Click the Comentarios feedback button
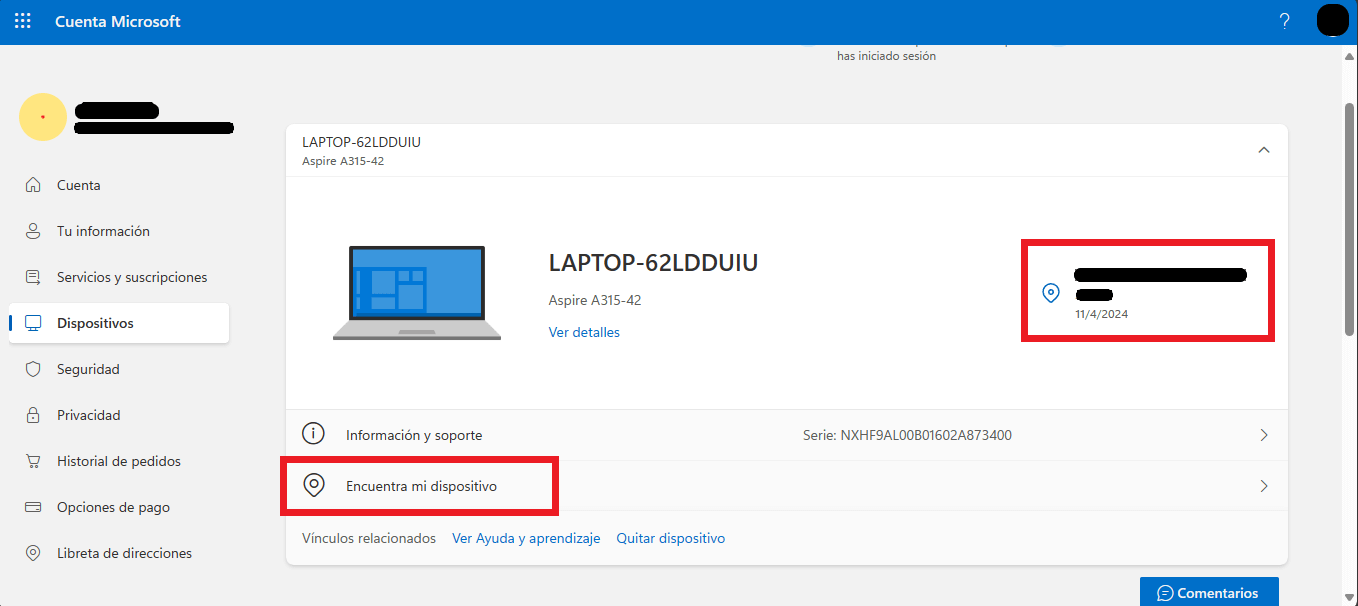The width and height of the screenshot is (1358, 606). pos(1209,592)
